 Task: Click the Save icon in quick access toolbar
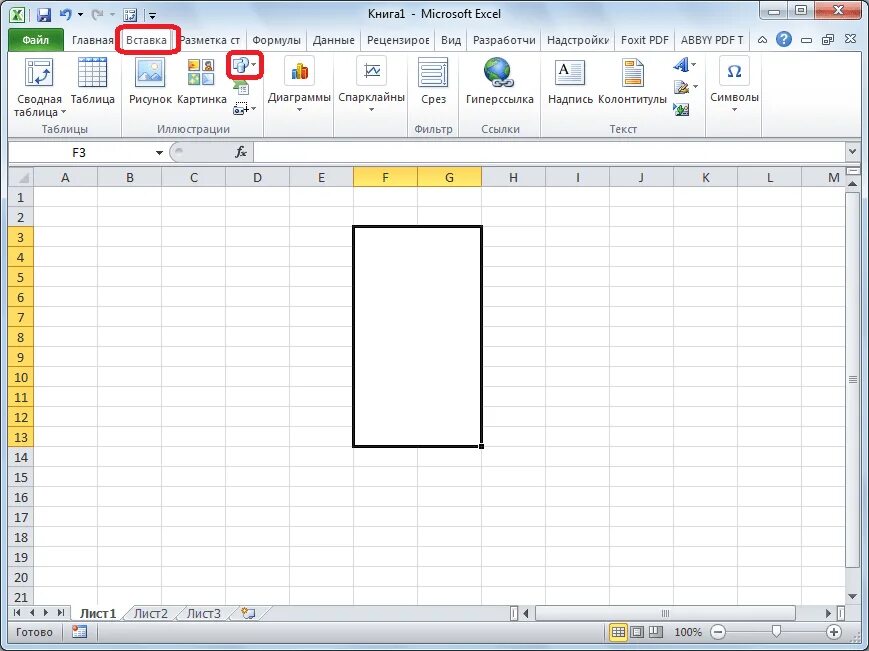(x=44, y=14)
